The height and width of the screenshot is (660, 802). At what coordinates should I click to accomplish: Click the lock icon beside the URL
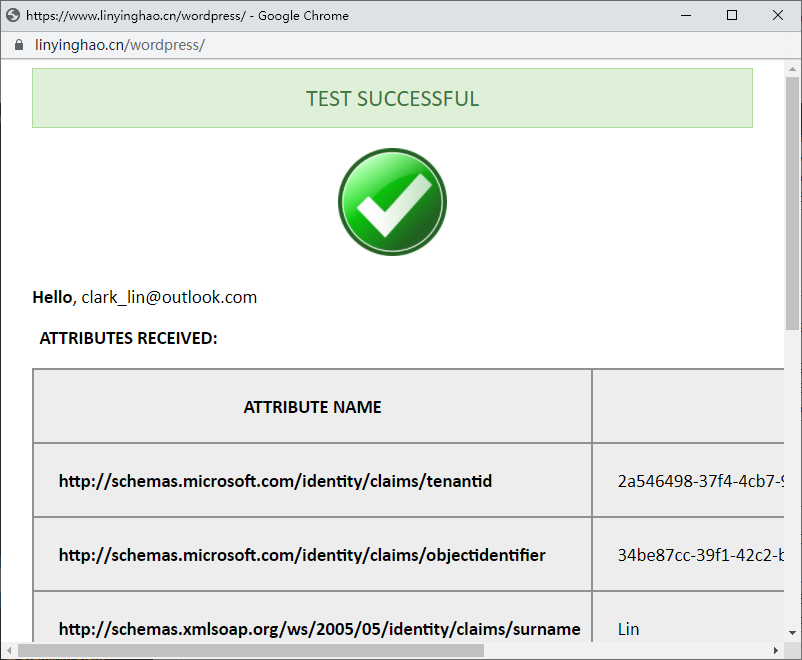[x=18, y=45]
